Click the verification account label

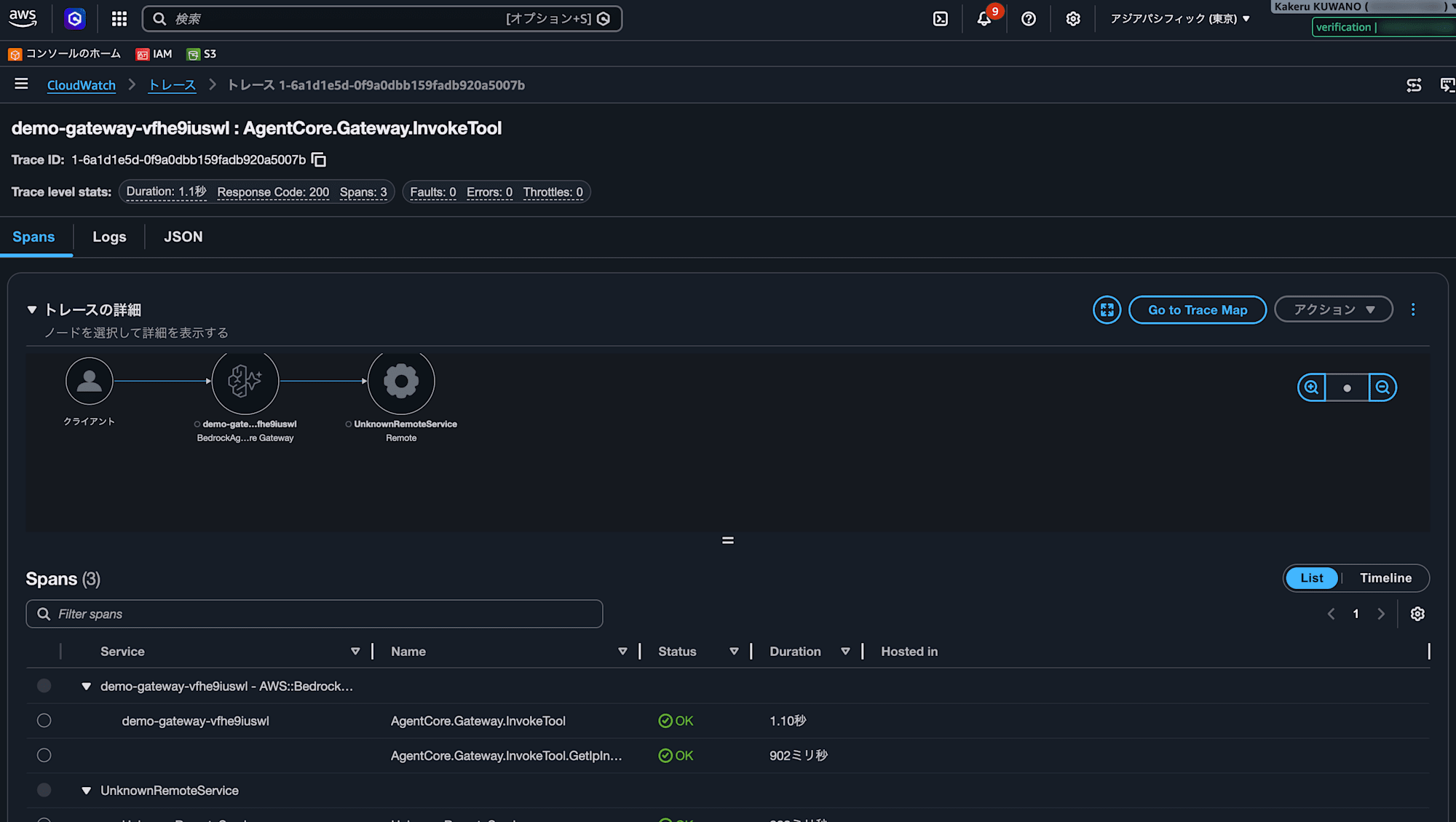click(x=1384, y=27)
